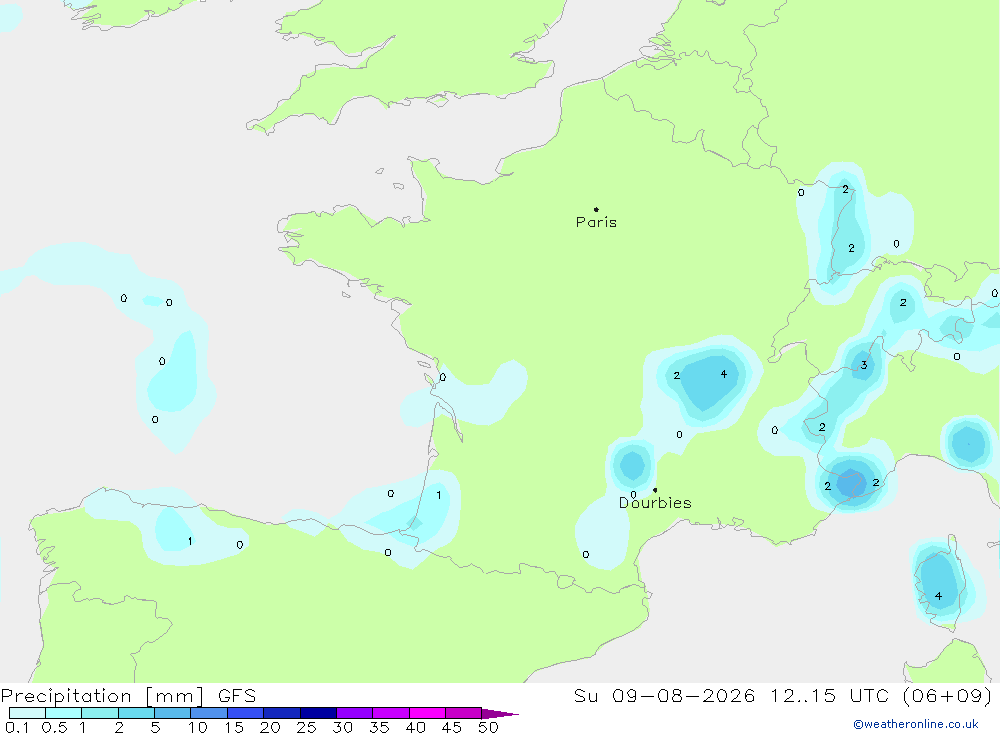
Task: Click the precipitation value 3 in the Alps
Action: 864,365
